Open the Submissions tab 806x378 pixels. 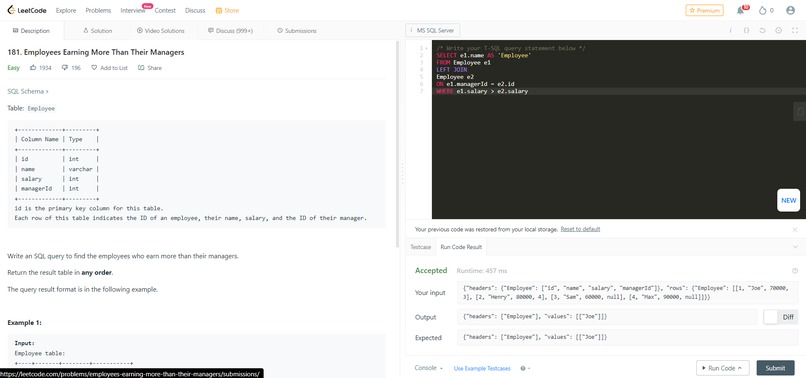[x=297, y=31]
